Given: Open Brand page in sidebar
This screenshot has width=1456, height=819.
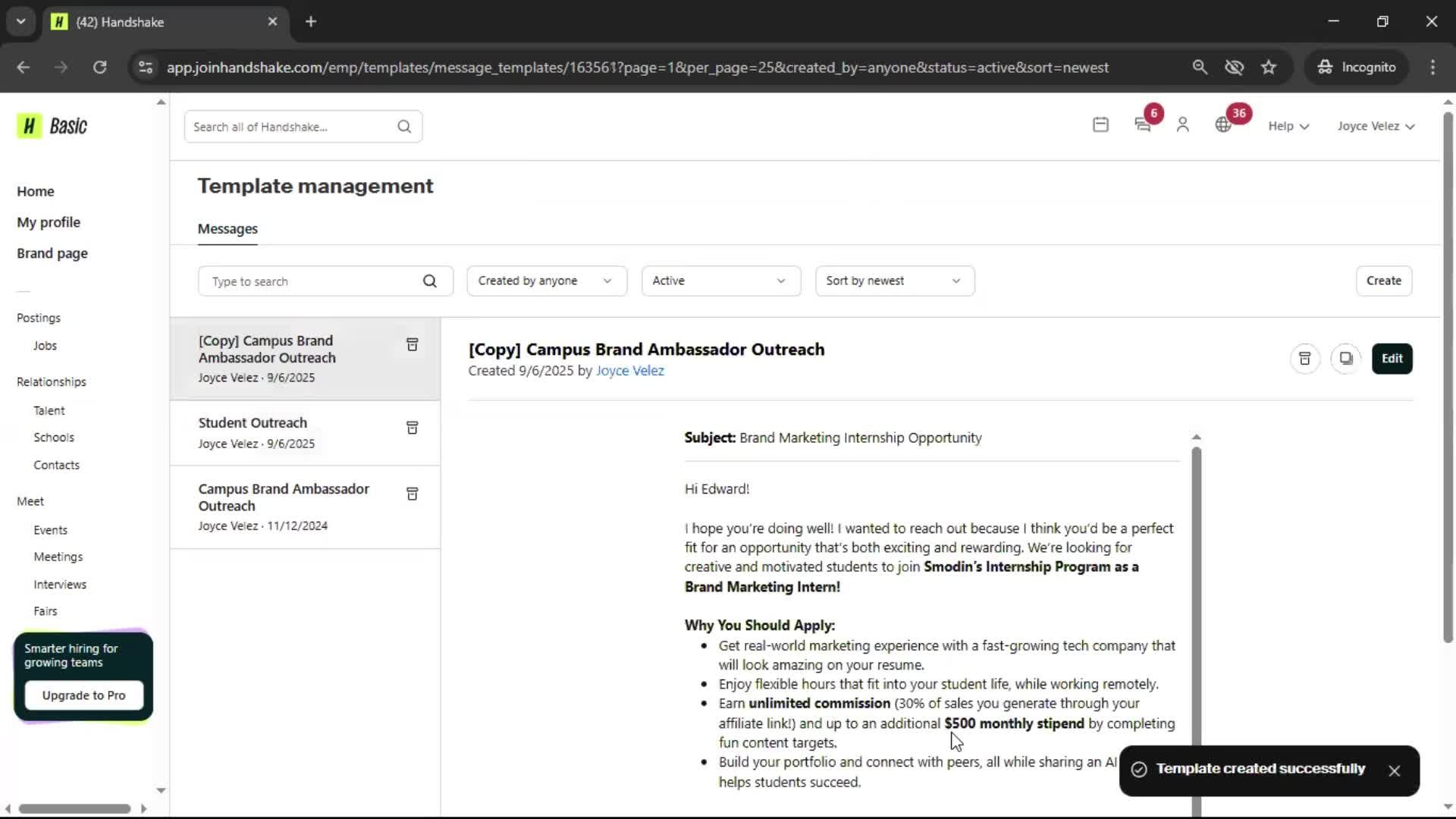Looking at the screenshot, I should pyautogui.click(x=52, y=253).
